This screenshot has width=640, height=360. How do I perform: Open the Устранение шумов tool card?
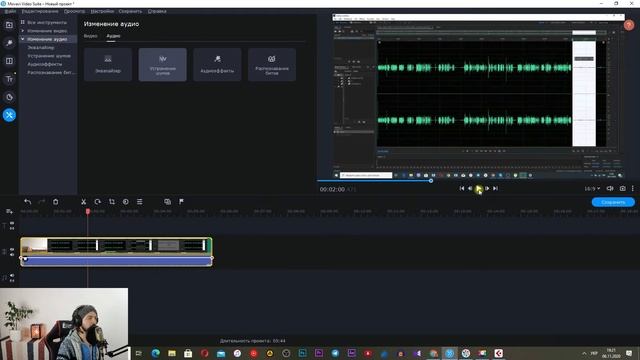coord(162,64)
